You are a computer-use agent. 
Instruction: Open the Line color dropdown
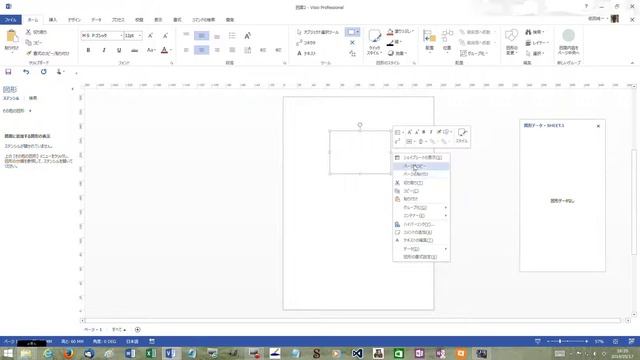tap(395, 42)
